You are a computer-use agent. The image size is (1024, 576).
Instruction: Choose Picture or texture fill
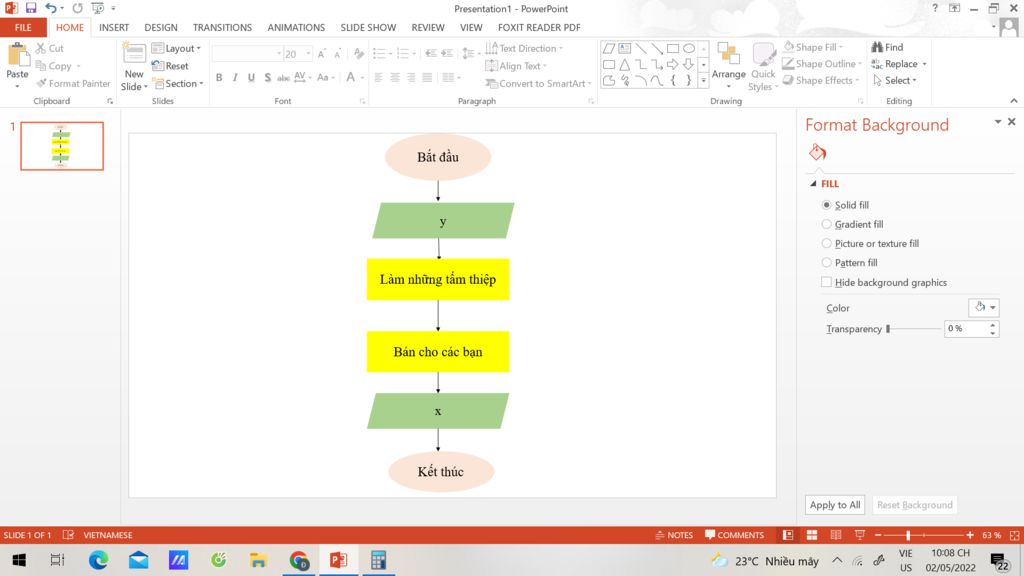pos(826,244)
